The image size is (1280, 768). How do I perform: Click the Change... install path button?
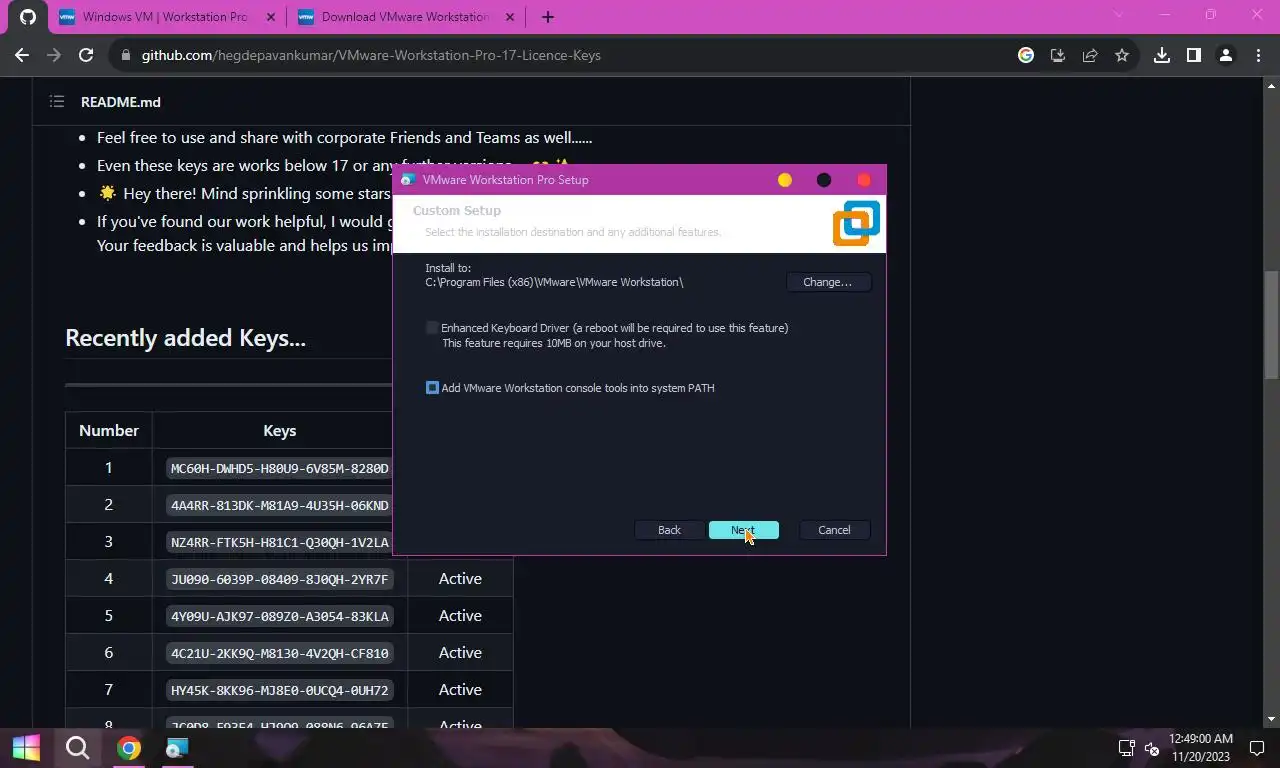click(828, 282)
